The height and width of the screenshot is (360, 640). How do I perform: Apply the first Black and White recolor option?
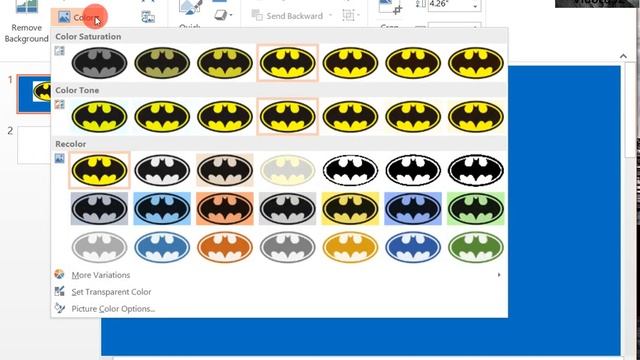click(x=350, y=170)
